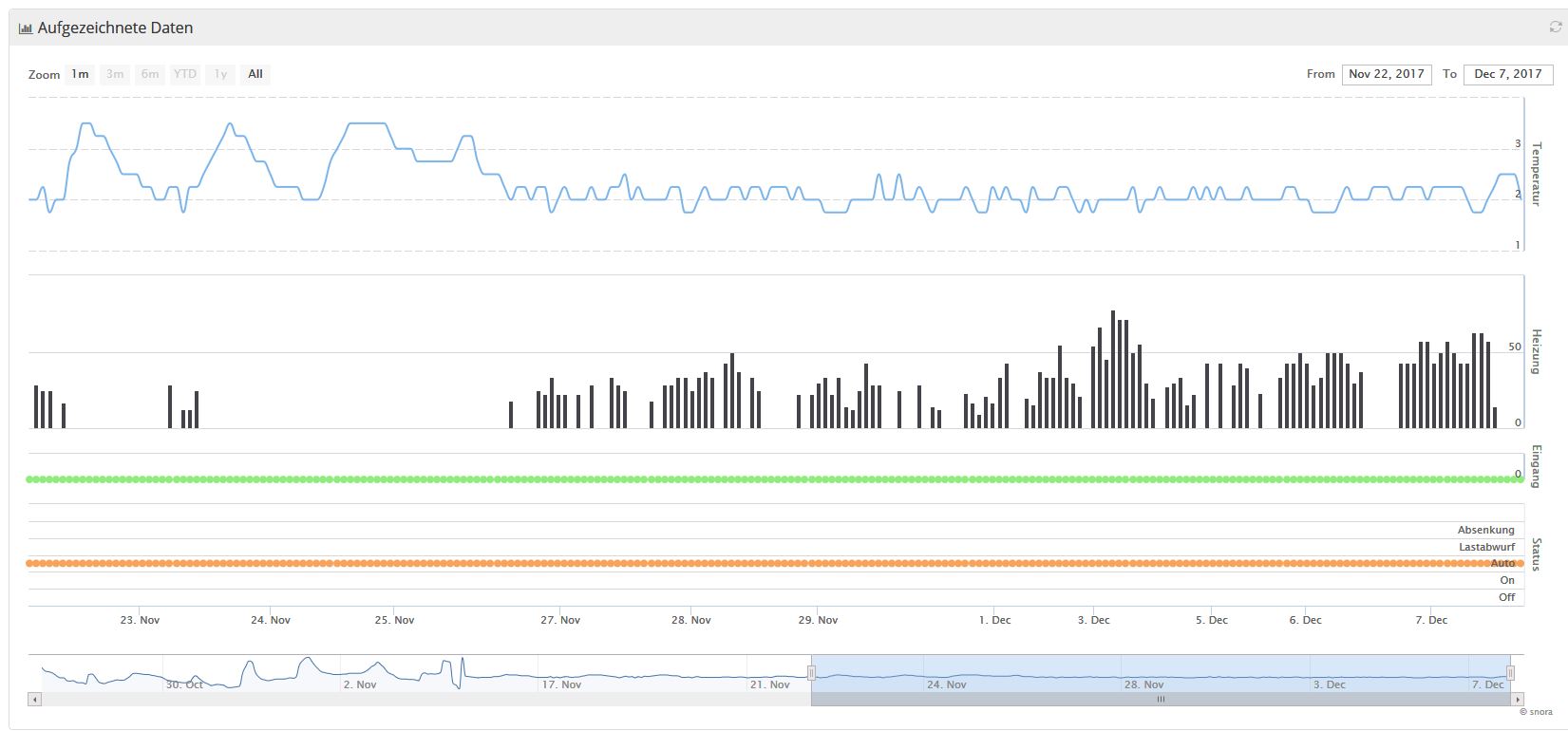The image size is (1568, 731).
Task: Click the 21. Nov label in navigator
Action: [x=770, y=684]
